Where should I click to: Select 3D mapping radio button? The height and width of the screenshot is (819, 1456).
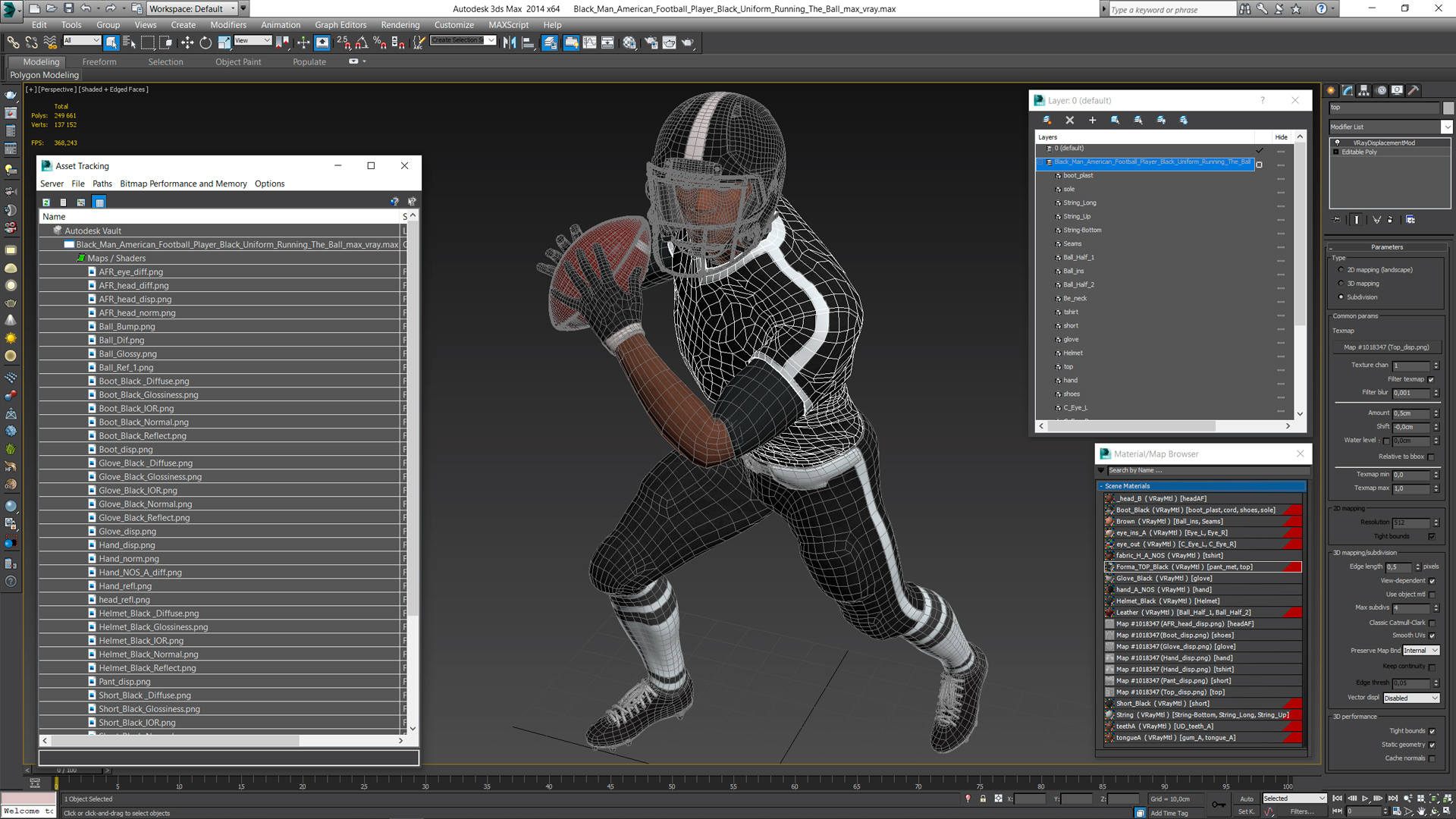click(1341, 284)
